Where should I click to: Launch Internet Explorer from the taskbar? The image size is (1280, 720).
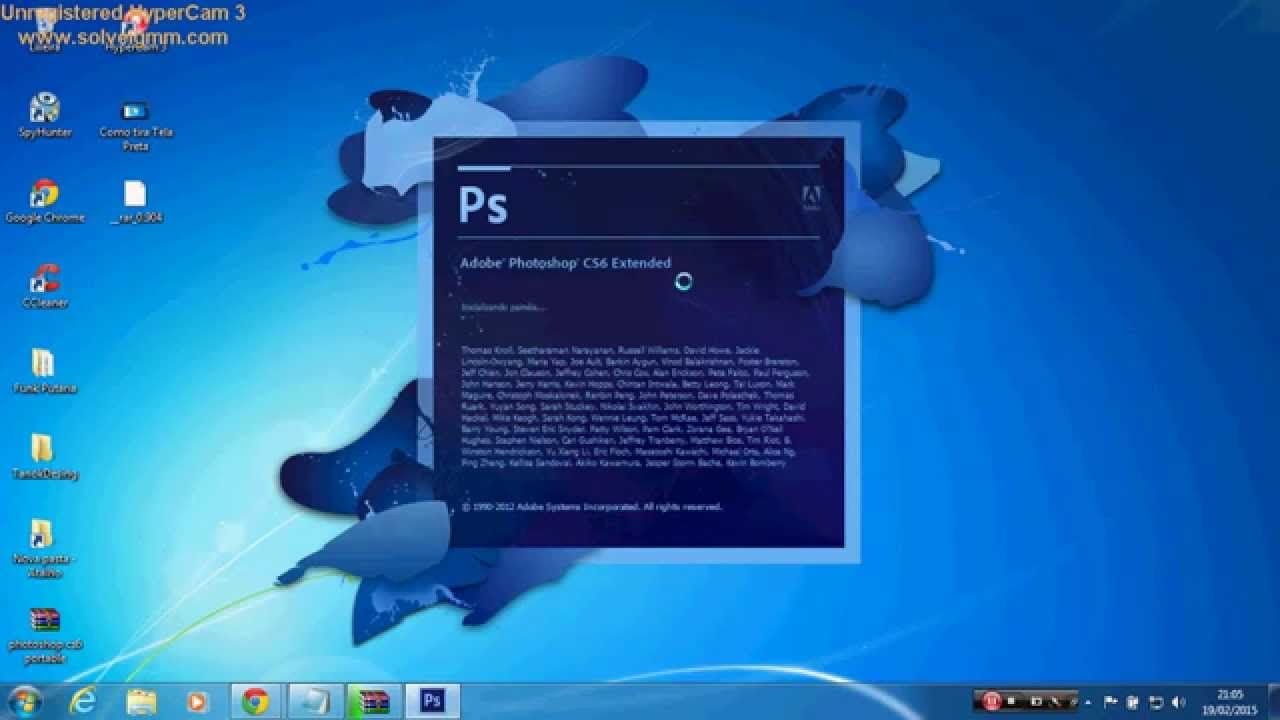(x=84, y=701)
